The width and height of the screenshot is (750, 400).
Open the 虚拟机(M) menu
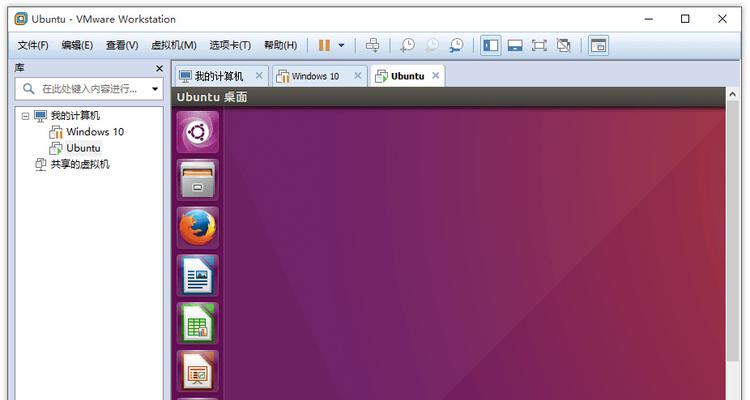pyautogui.click(x=174, y=45)
